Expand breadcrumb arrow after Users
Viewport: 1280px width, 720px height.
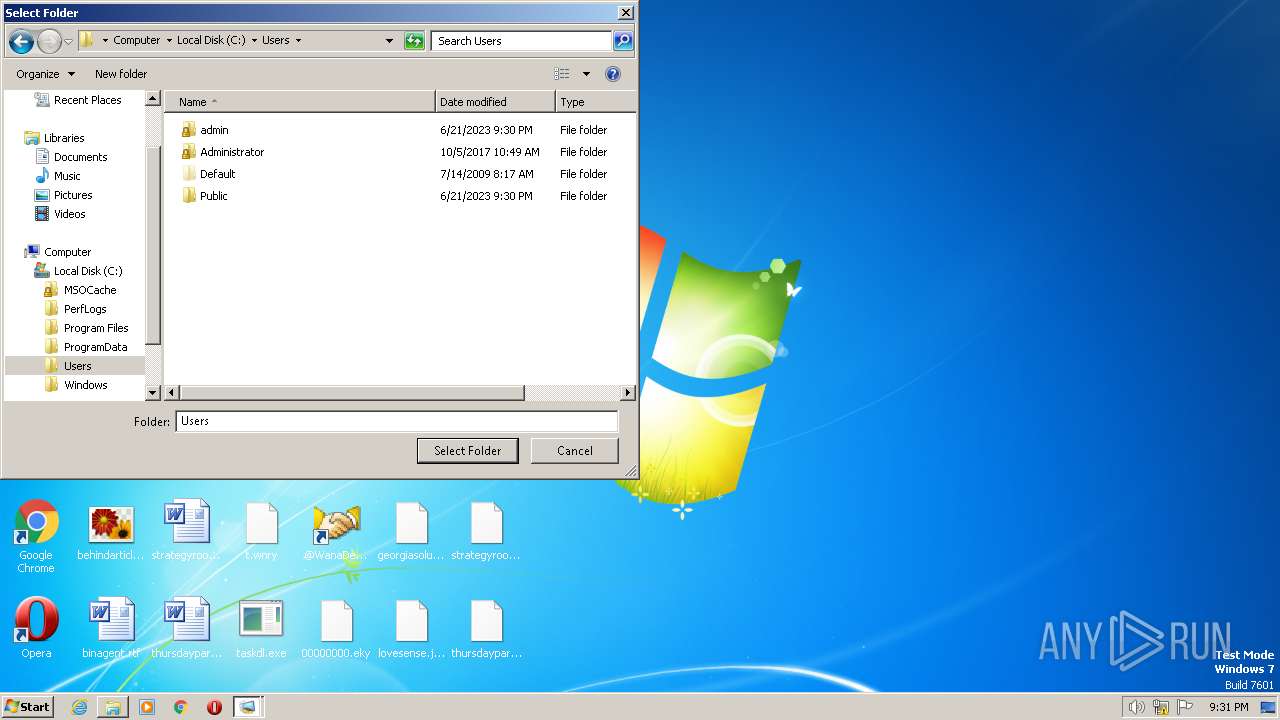coord(298,41)
